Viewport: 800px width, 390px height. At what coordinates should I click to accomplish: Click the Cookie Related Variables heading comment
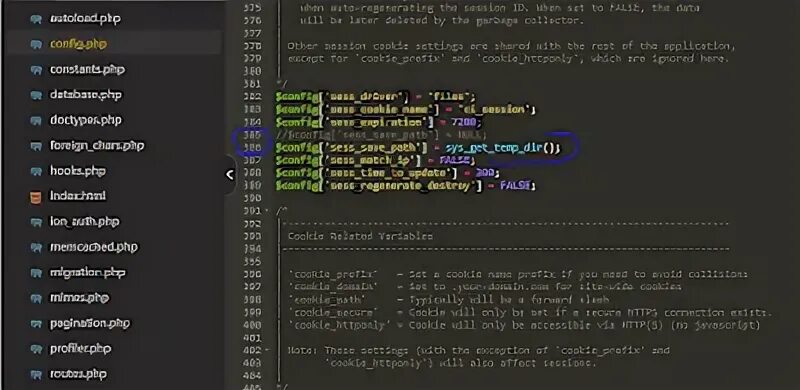coord(360,236)
